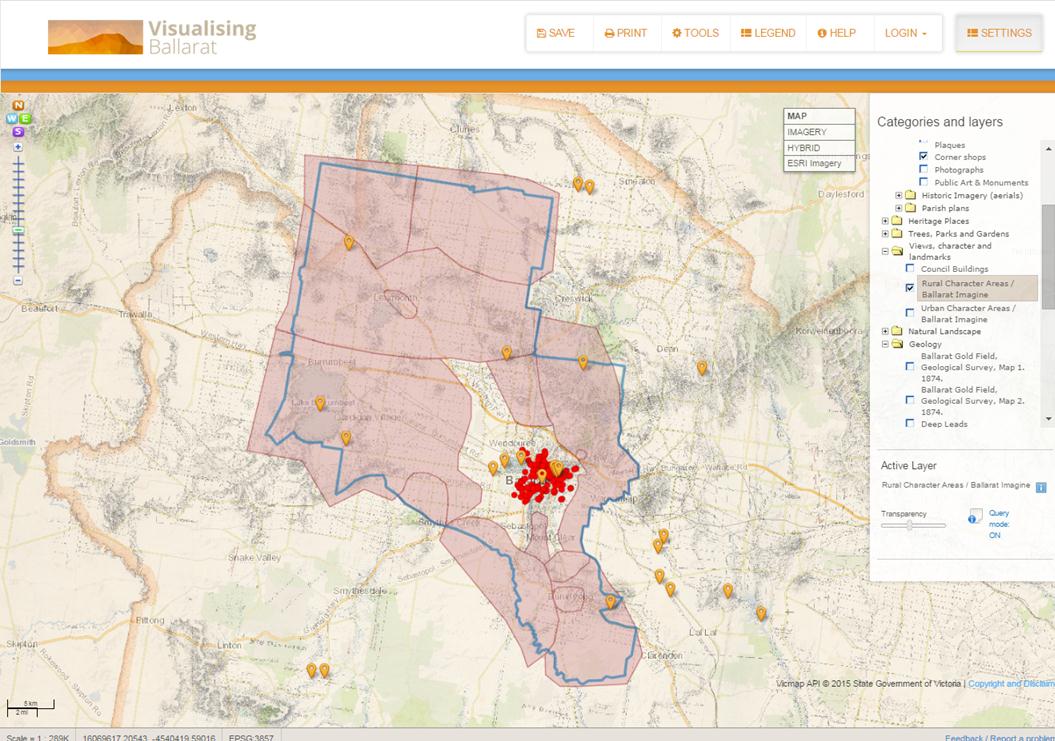Viewport: 1055px width, 741px height.
Task: Select the Rural Character Areas layer row
Action: [x=977, y=289]
